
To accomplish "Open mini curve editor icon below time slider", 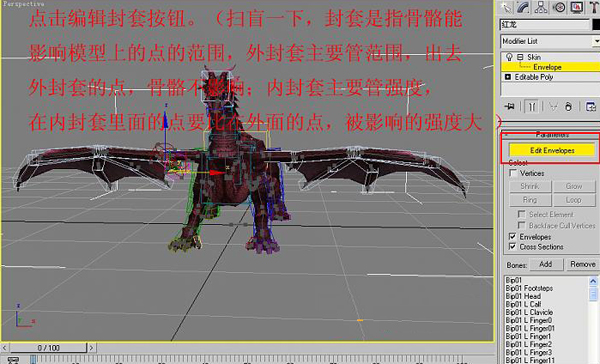I will (13, 361).
